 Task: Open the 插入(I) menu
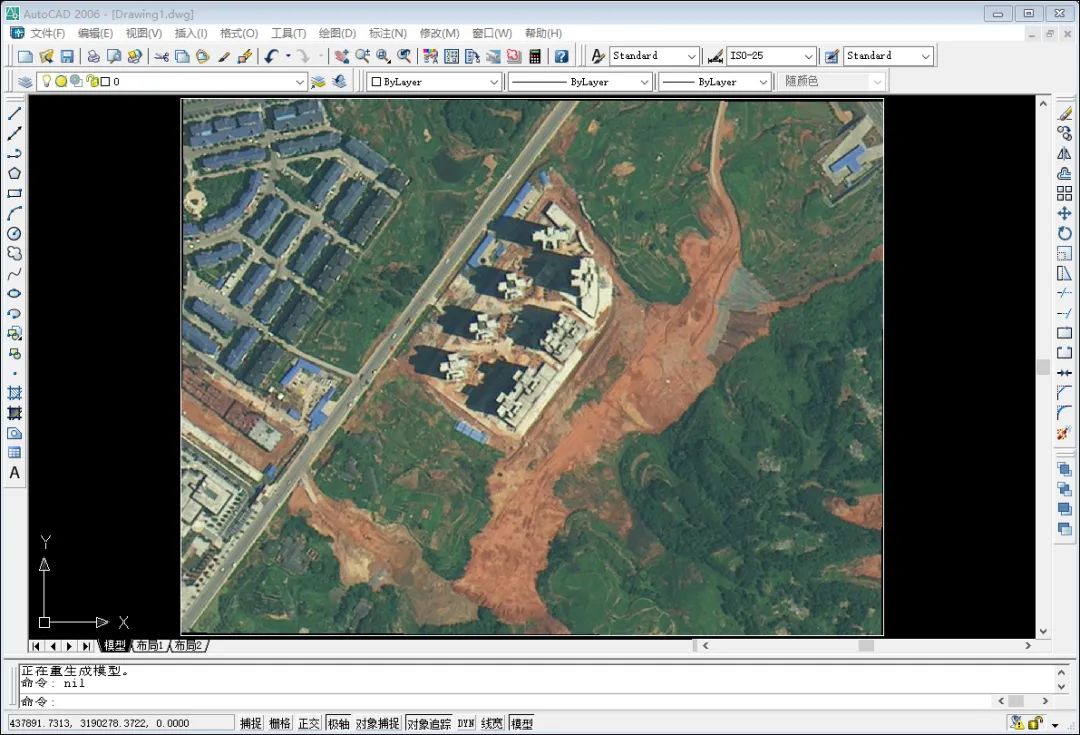pos(191,33)
